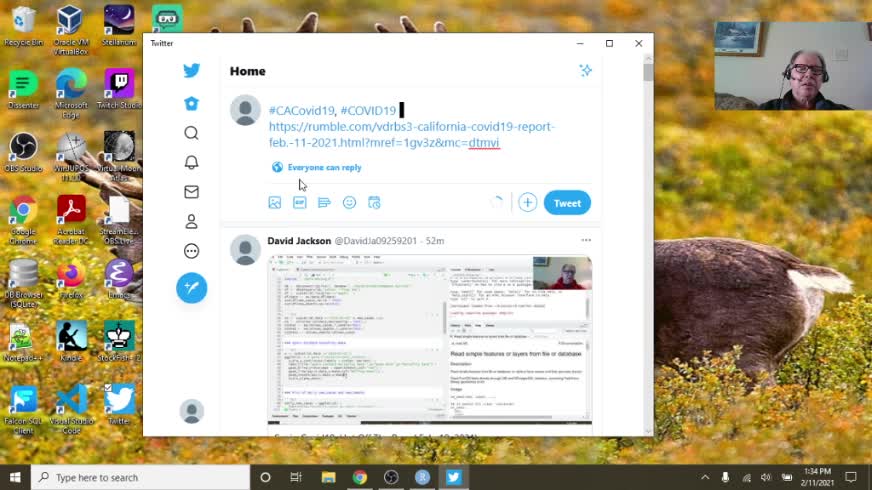The width and height of the screenshot is (872, 490).
Task: Select the Acrobat Reader DC desktop icon
Action: pos(71,220)
